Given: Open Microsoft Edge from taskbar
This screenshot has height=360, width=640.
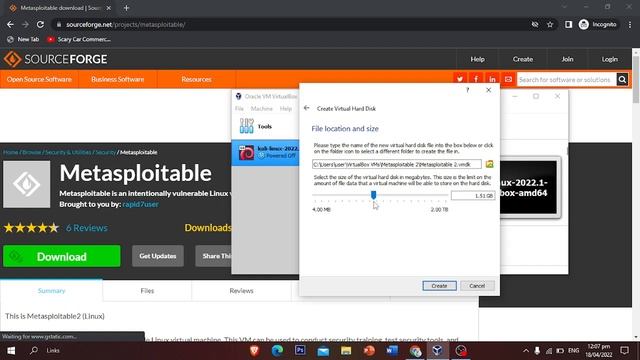Looking at the screenshot, I should pyautogui.click(x=277, y=351).
